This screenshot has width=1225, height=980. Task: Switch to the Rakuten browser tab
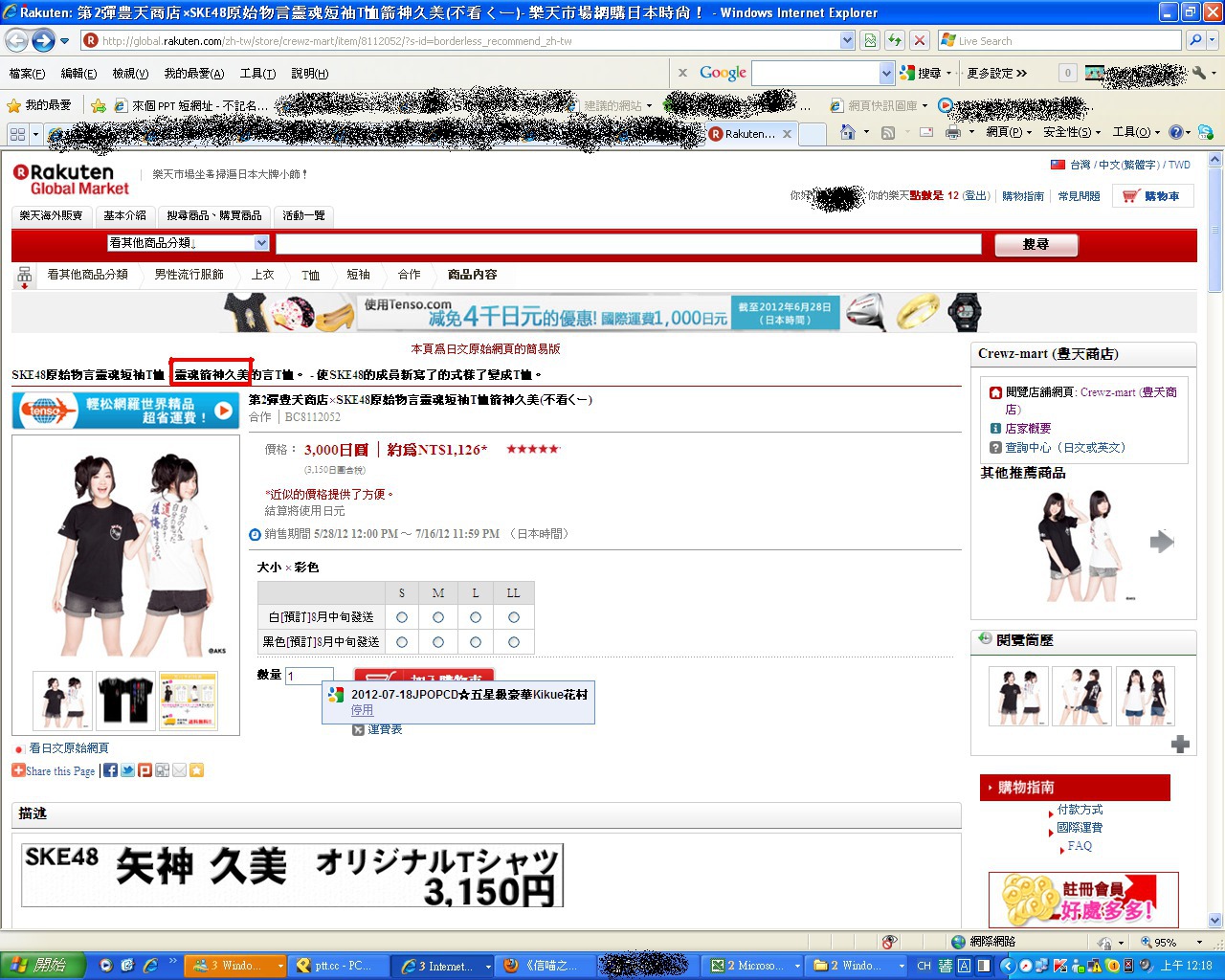(751, 134)
